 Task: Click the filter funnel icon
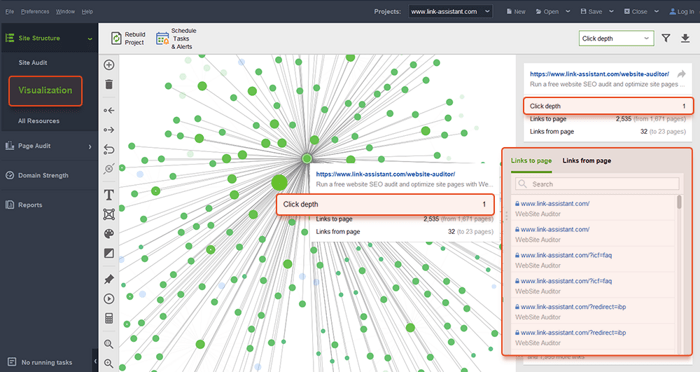point(666,38)
